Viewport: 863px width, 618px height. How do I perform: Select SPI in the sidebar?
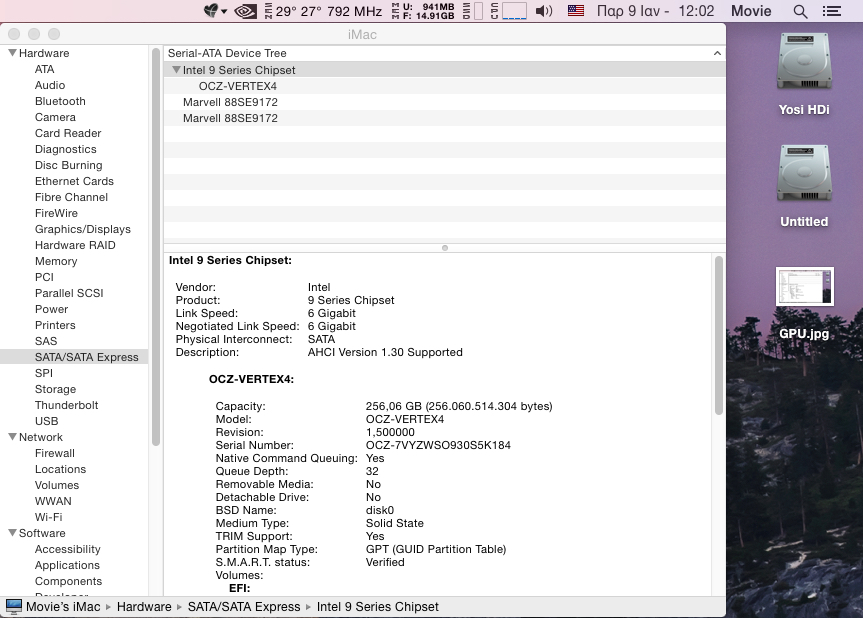click(43, 373)
